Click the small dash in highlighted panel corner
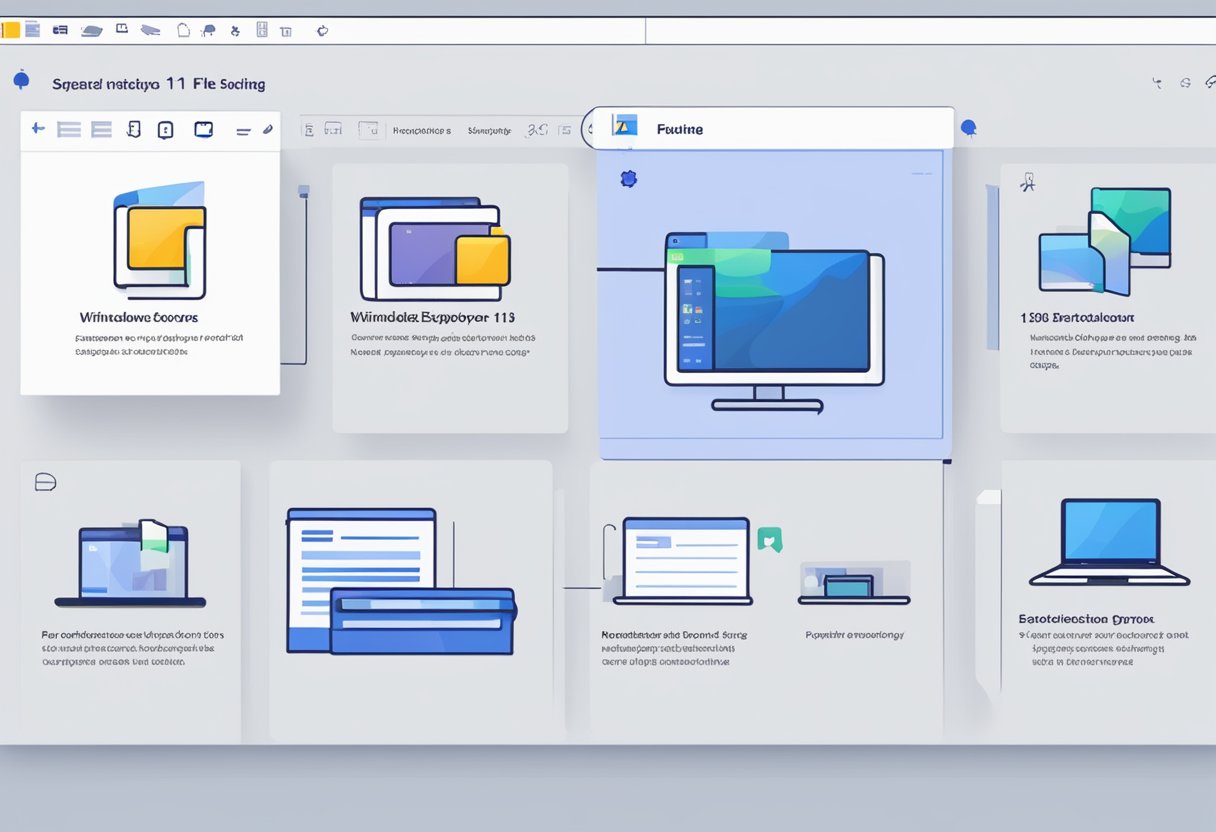 pyautogui.click(x=921, y=174)
